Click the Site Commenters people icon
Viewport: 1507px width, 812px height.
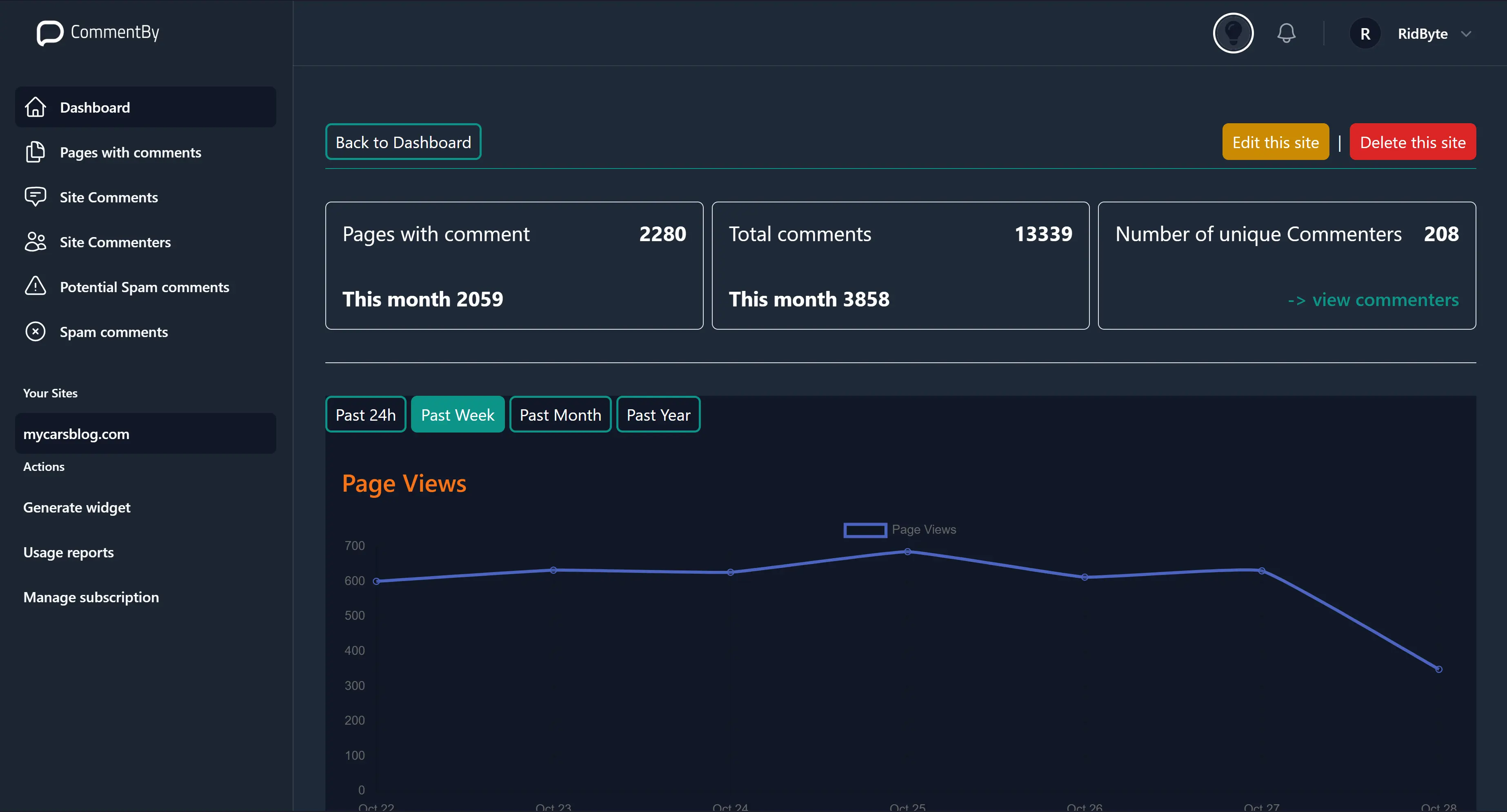[35, 241]
